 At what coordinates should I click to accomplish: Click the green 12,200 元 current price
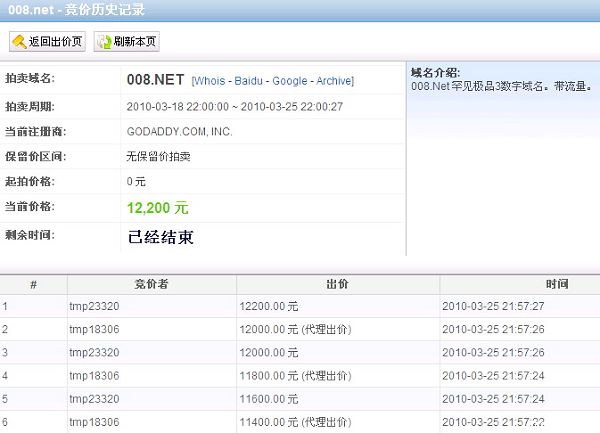(x=158, y=208)
